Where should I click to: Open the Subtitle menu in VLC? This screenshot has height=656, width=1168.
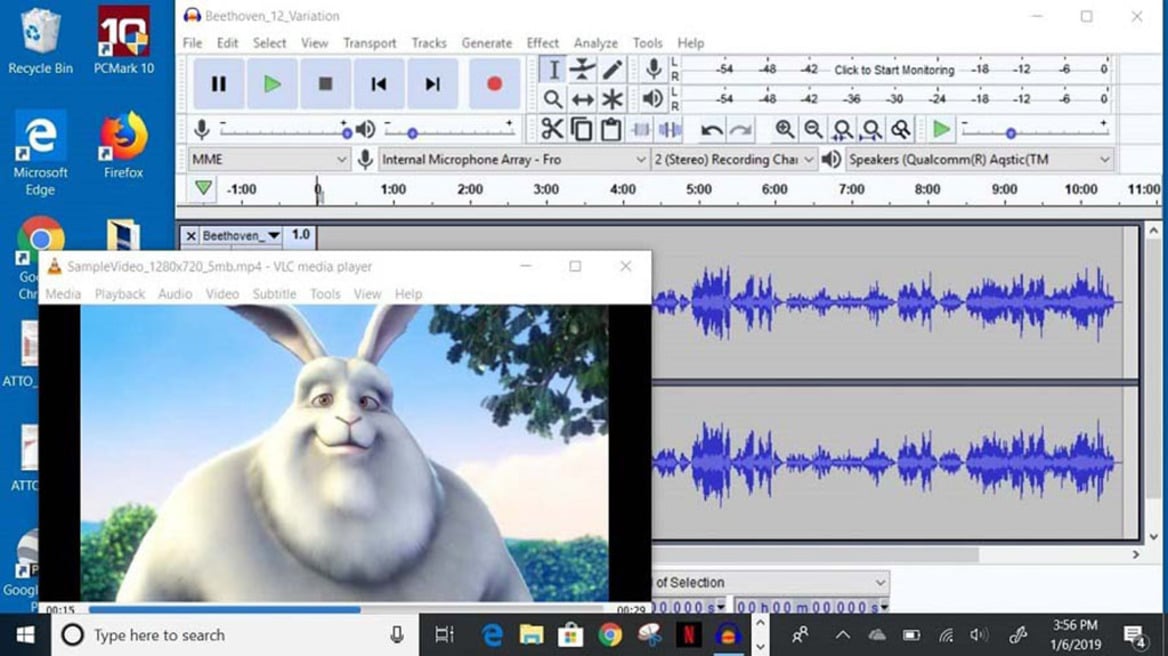[x=274, y=294]
